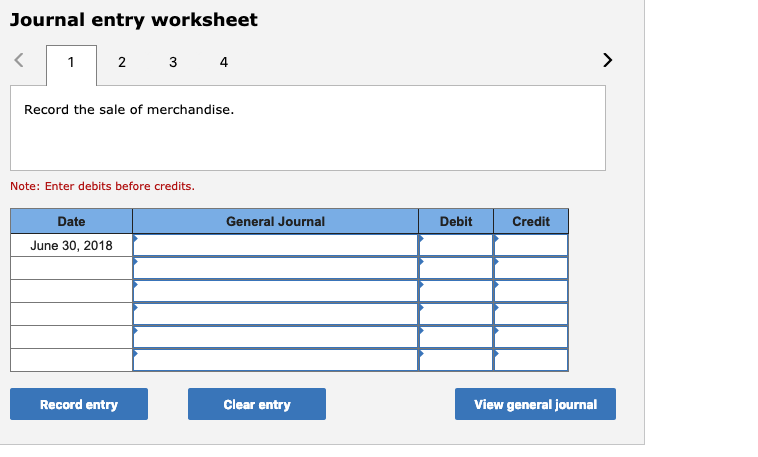The width and height of the screenshot is (758, 457).
Task: Click Debit field in third row
Action: 456,291
